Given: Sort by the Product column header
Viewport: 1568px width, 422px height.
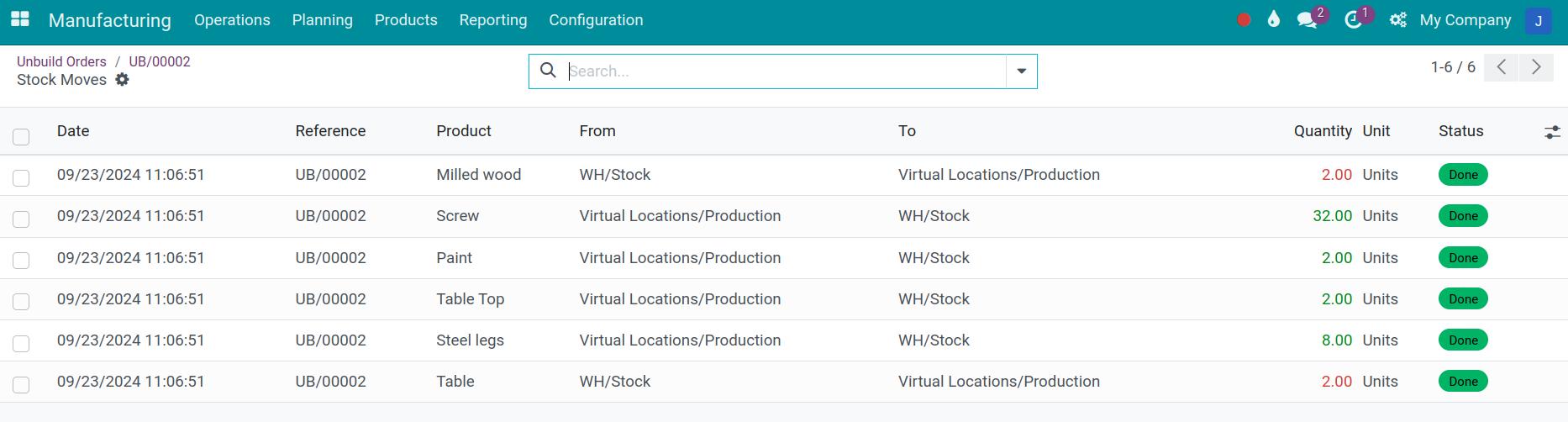Looking at the screenshot, I should click(x=464, y=131).
